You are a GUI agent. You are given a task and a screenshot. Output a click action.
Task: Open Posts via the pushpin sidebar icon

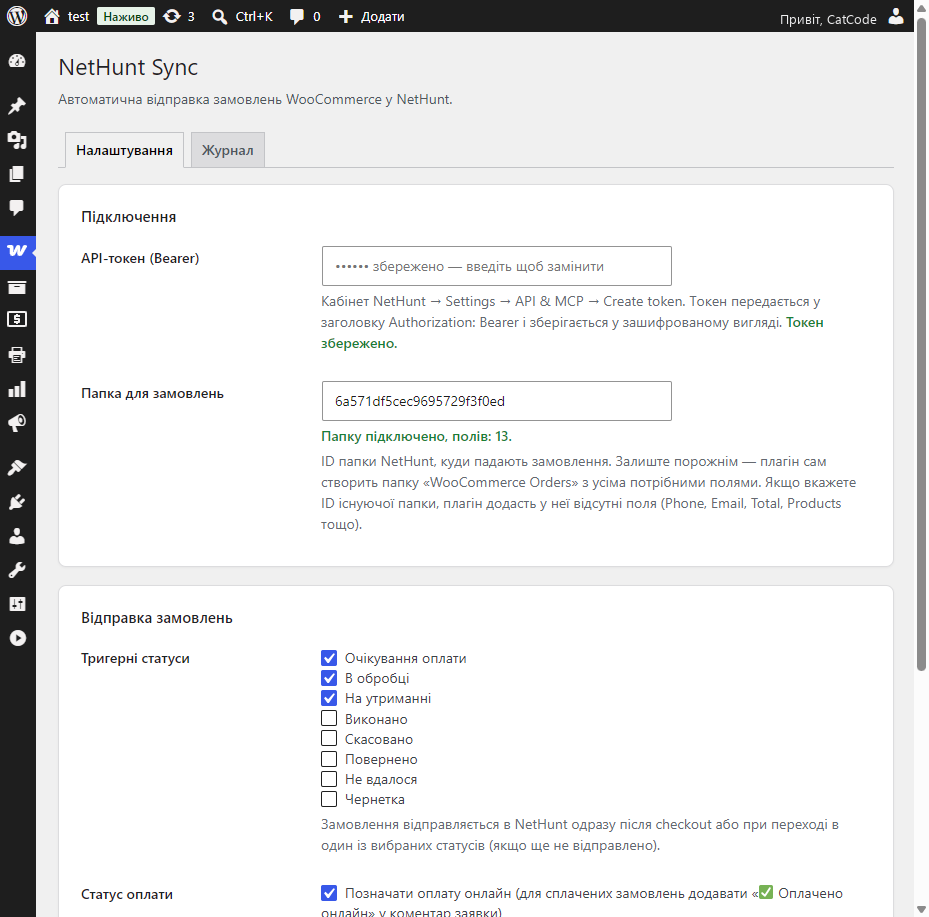click(17, 105)
